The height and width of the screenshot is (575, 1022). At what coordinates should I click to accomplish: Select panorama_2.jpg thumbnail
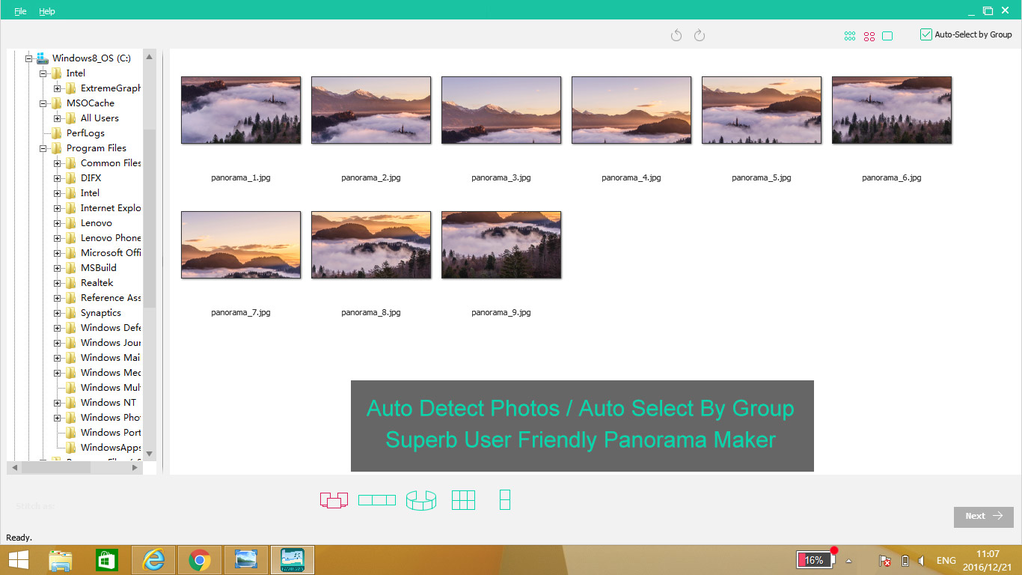click(371, 110)
